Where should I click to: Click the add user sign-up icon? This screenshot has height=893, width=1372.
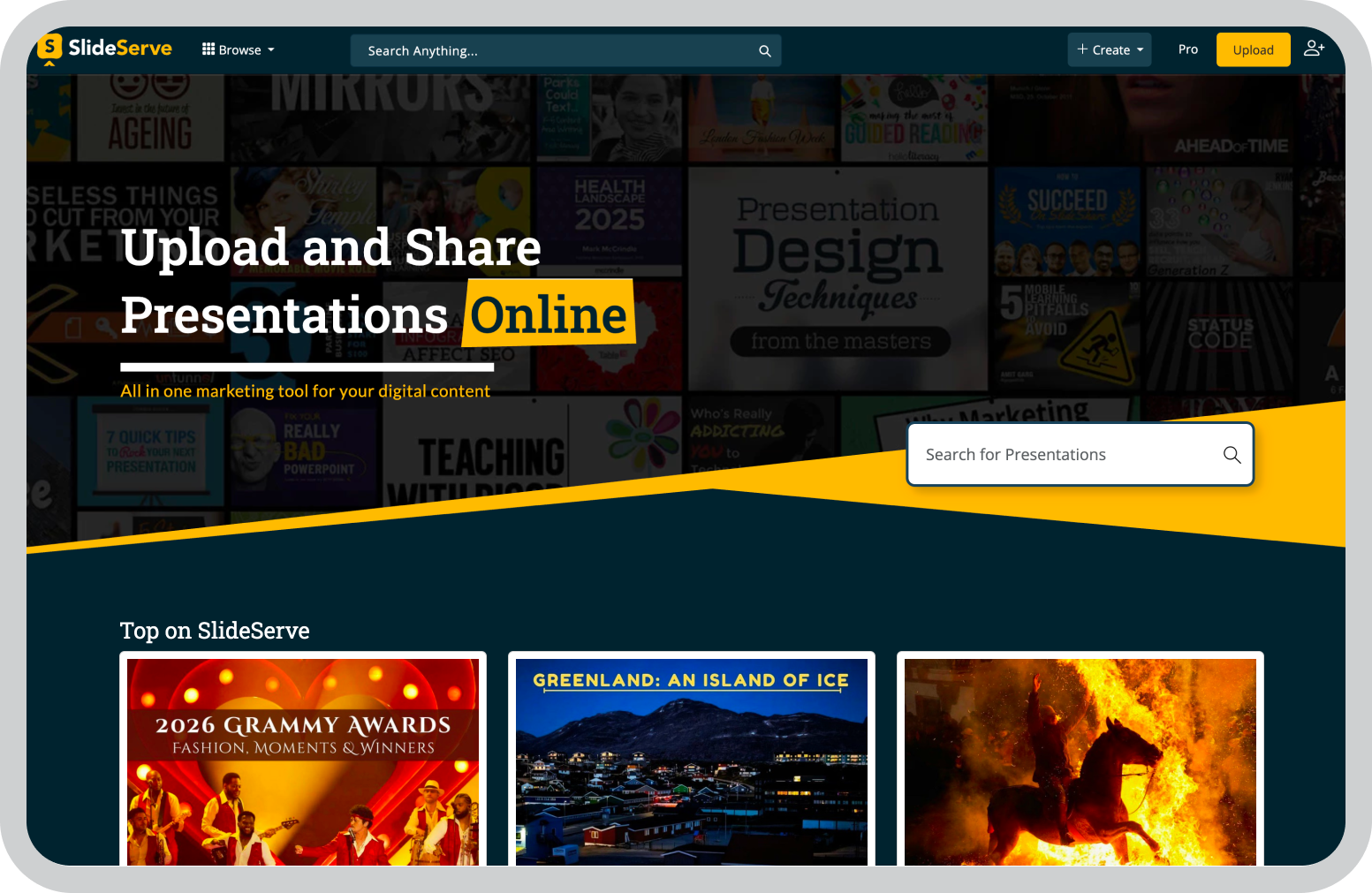pos(1314,49)
